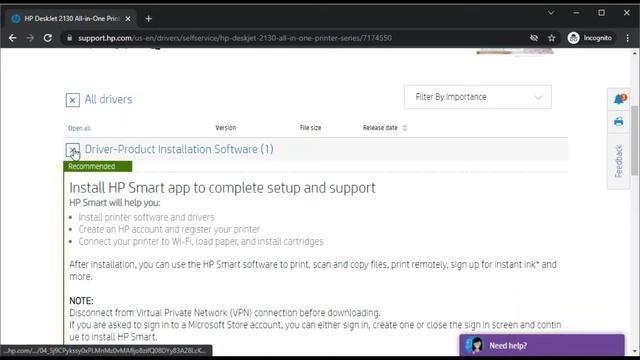The height and width of the screenshot is (360, 640).
Task: Open the Feedback side tab
Action: point(619,161)
